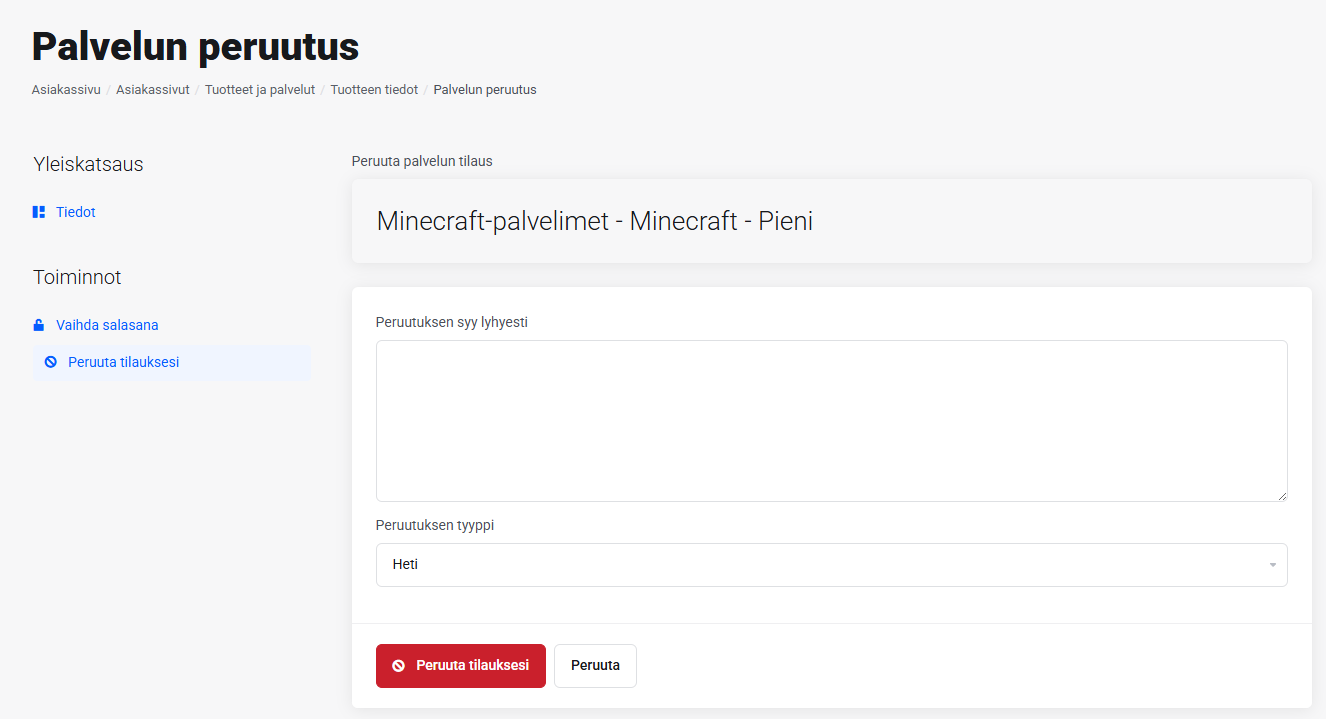Open the Vaihda salasana link
The image size is (1326, 719).
tap(107, 325)
